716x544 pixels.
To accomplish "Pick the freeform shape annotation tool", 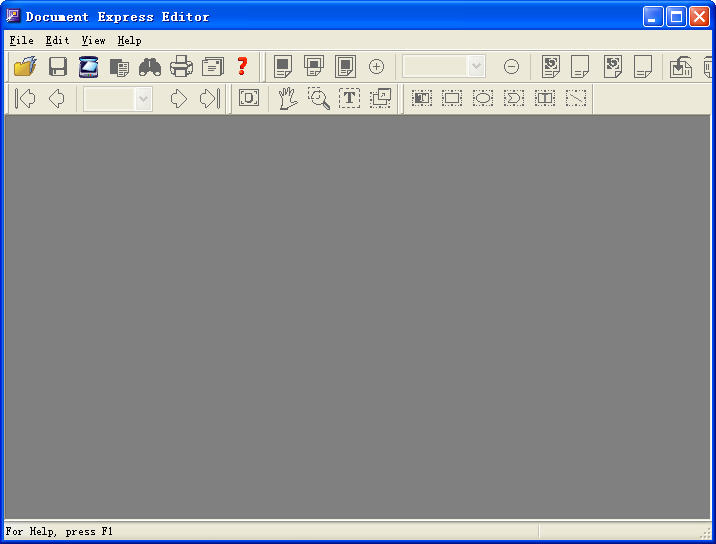I will click(x=514, y=98).
